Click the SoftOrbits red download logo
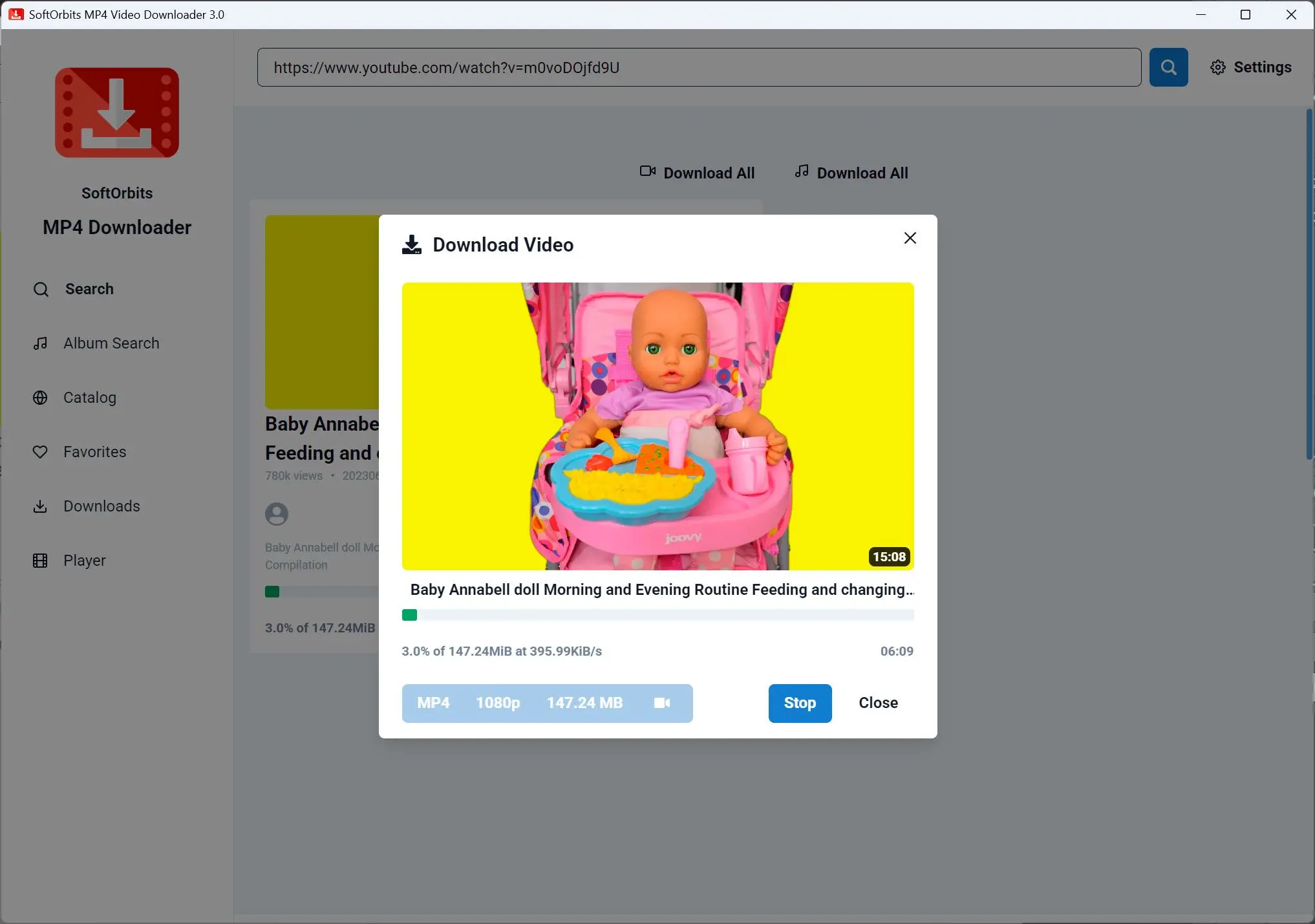The image size is (1315, 924). coord(117,113)
